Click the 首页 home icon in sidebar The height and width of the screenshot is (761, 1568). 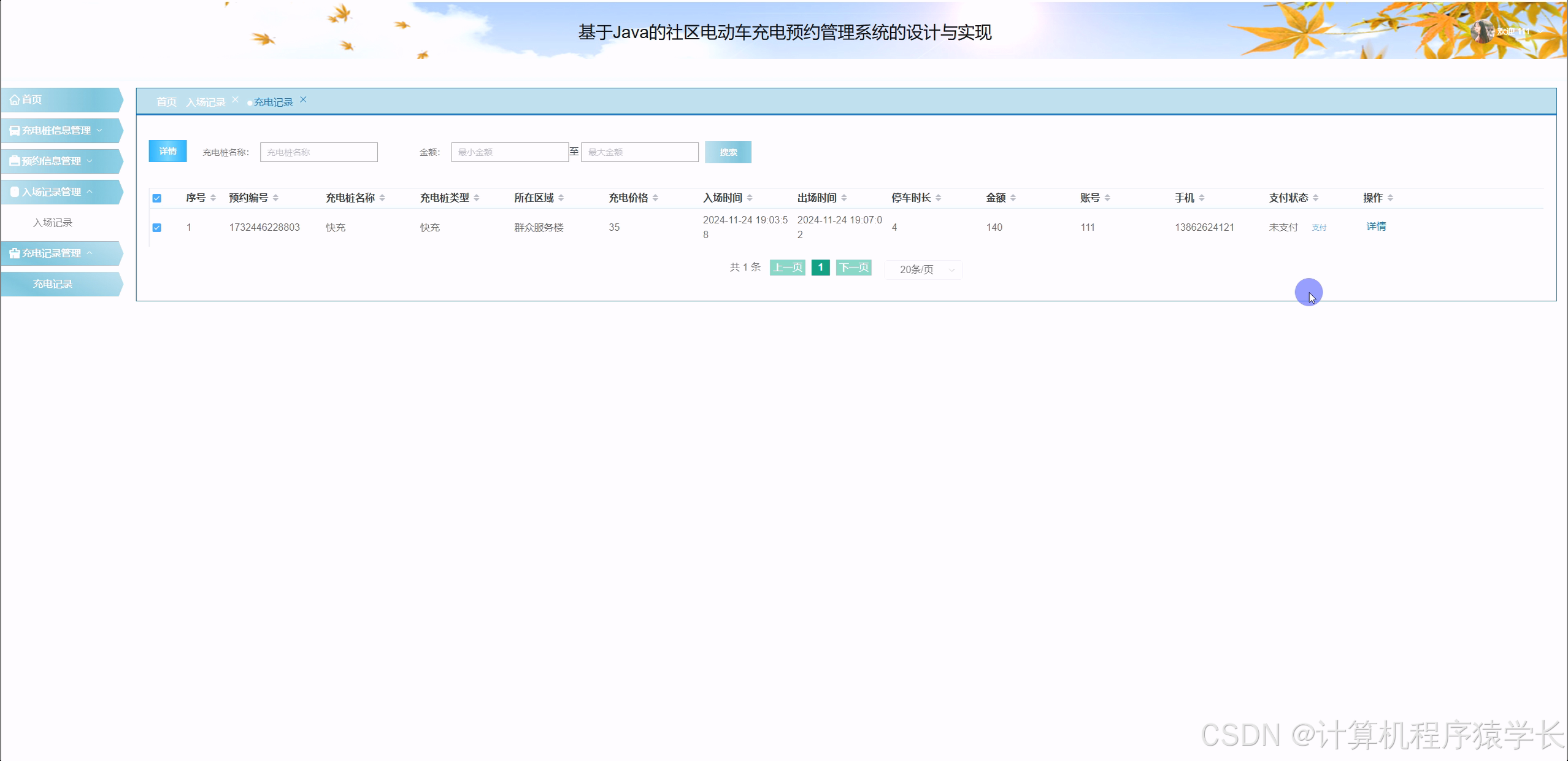coord(15,99)
